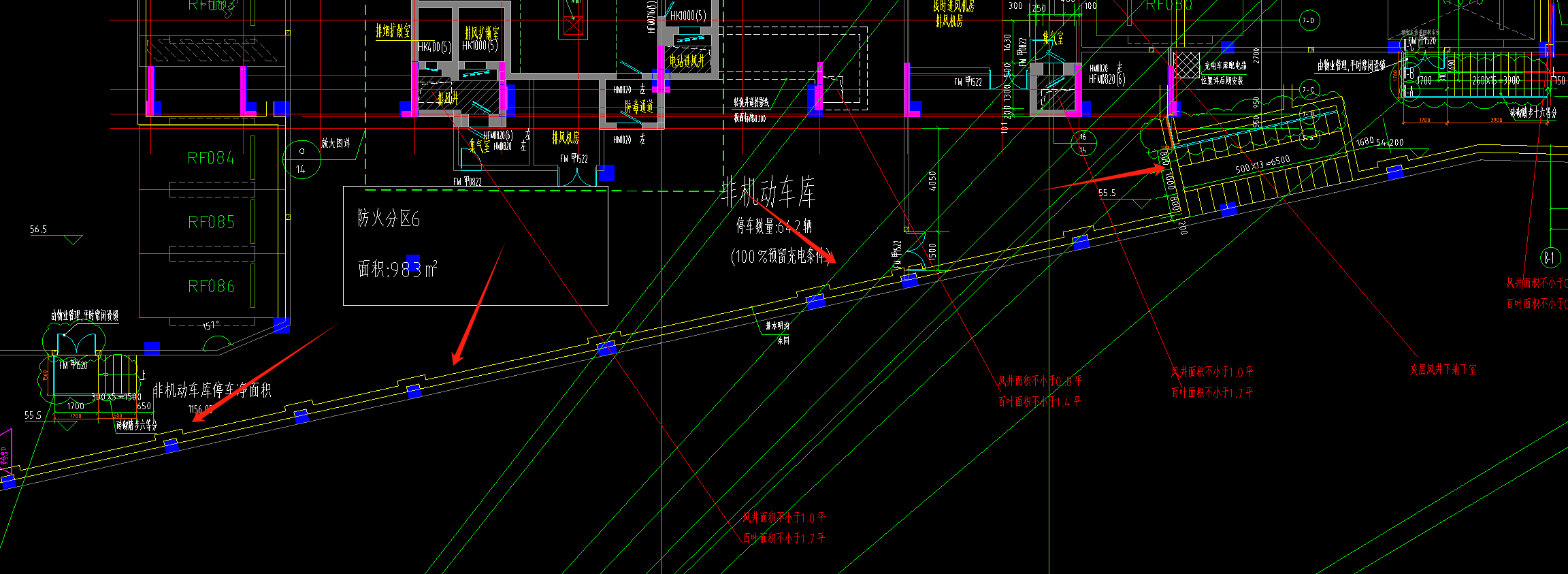Select the large 非机动车库 room title

[x=768, y=192]
